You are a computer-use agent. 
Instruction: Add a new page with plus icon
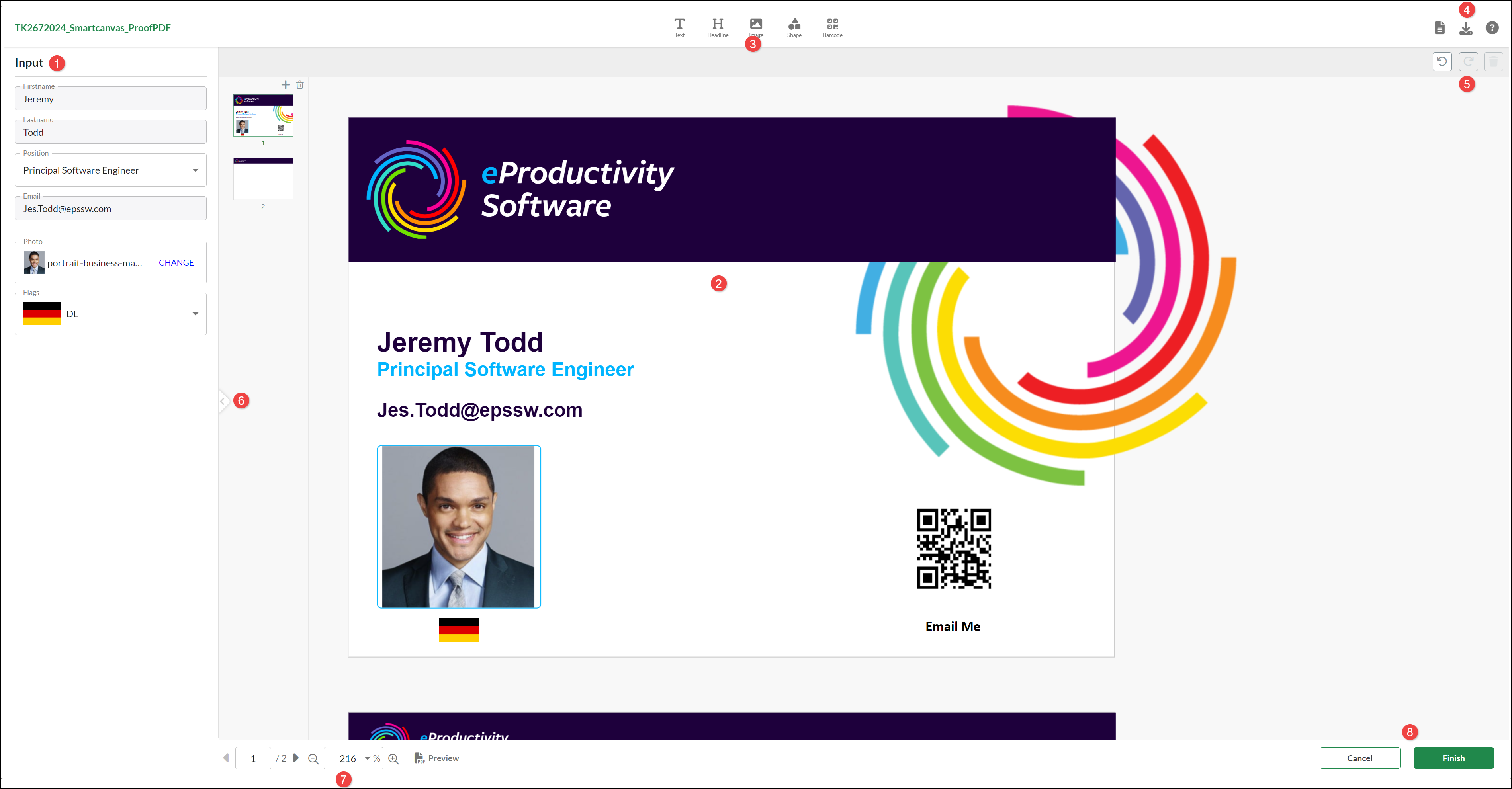(285, 85)
